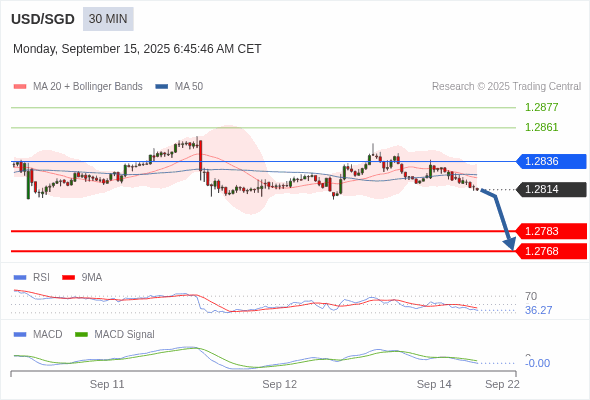Select the 1.2836 pivot price label
Screen dimensions: 590x400
coord(551,161)
